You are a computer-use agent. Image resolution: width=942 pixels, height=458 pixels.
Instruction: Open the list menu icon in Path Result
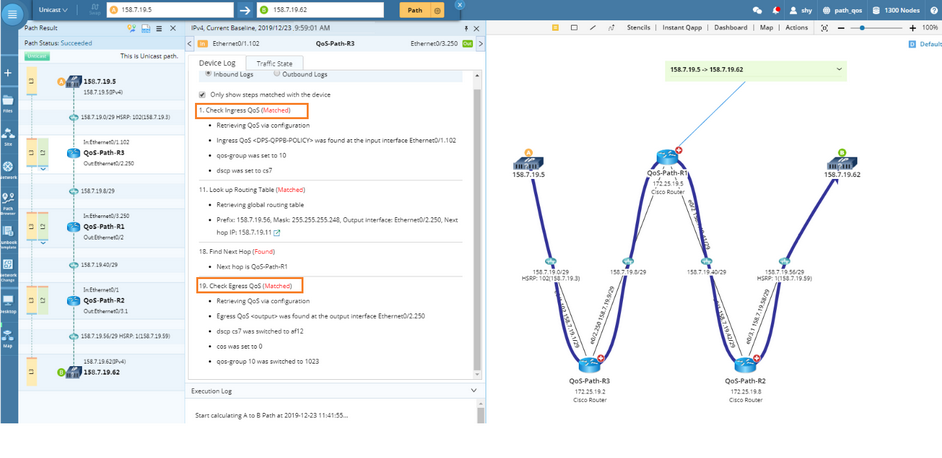point(159,28)
